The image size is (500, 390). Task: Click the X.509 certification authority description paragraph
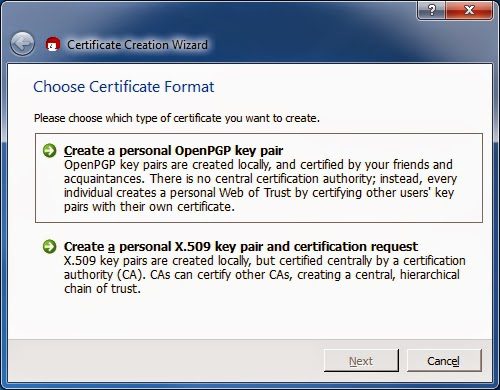point(265,275)
